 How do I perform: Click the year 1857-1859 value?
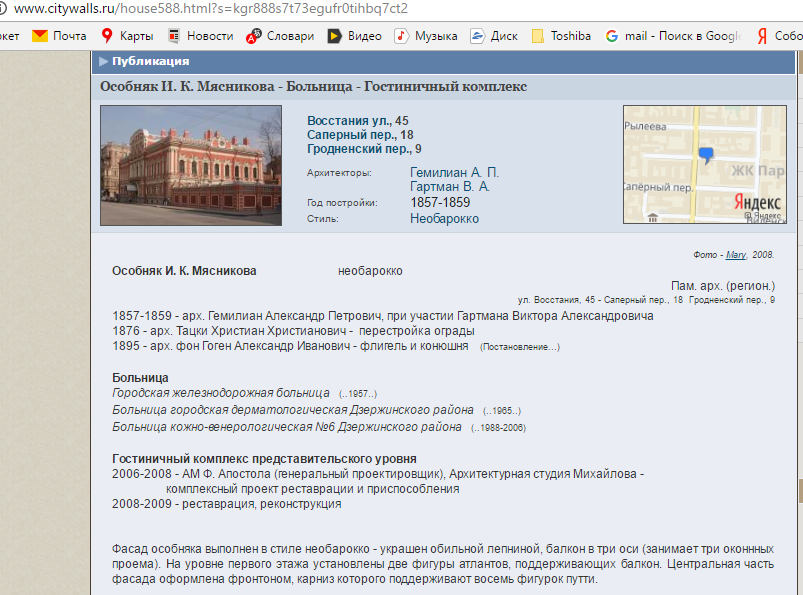440,202
